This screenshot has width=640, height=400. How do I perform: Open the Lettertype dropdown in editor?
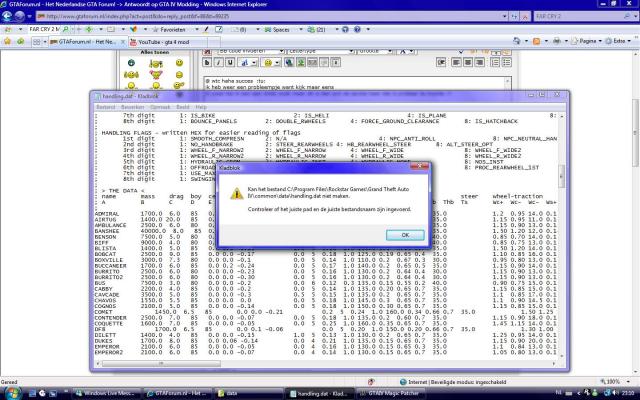coord(320,51)
